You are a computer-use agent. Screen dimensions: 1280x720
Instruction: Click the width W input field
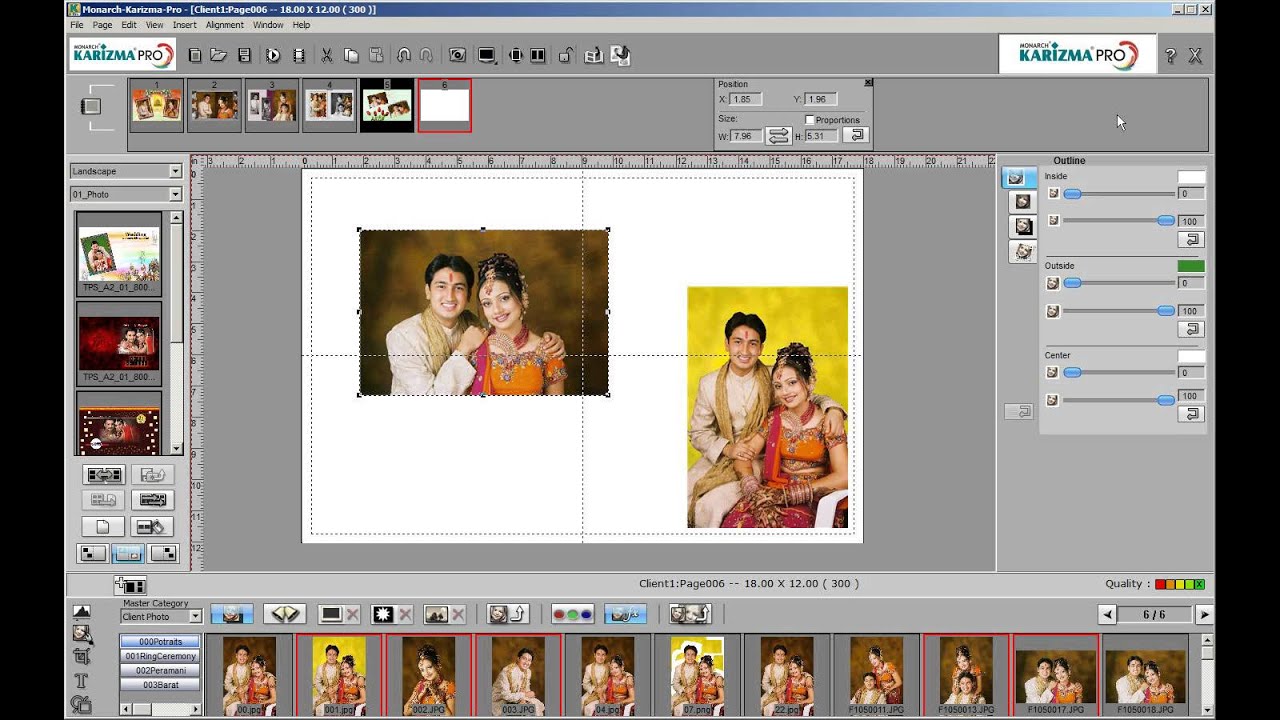746,136
